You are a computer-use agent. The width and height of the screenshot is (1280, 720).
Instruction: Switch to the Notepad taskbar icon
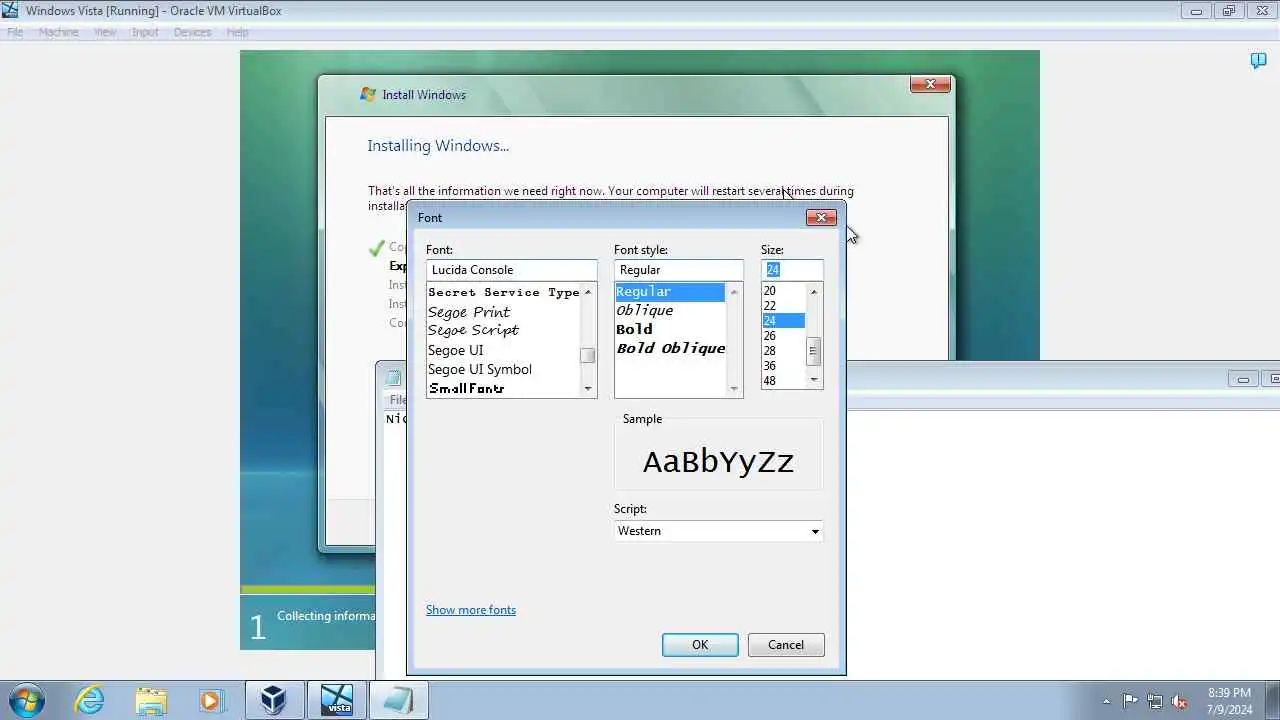[399, 700]
